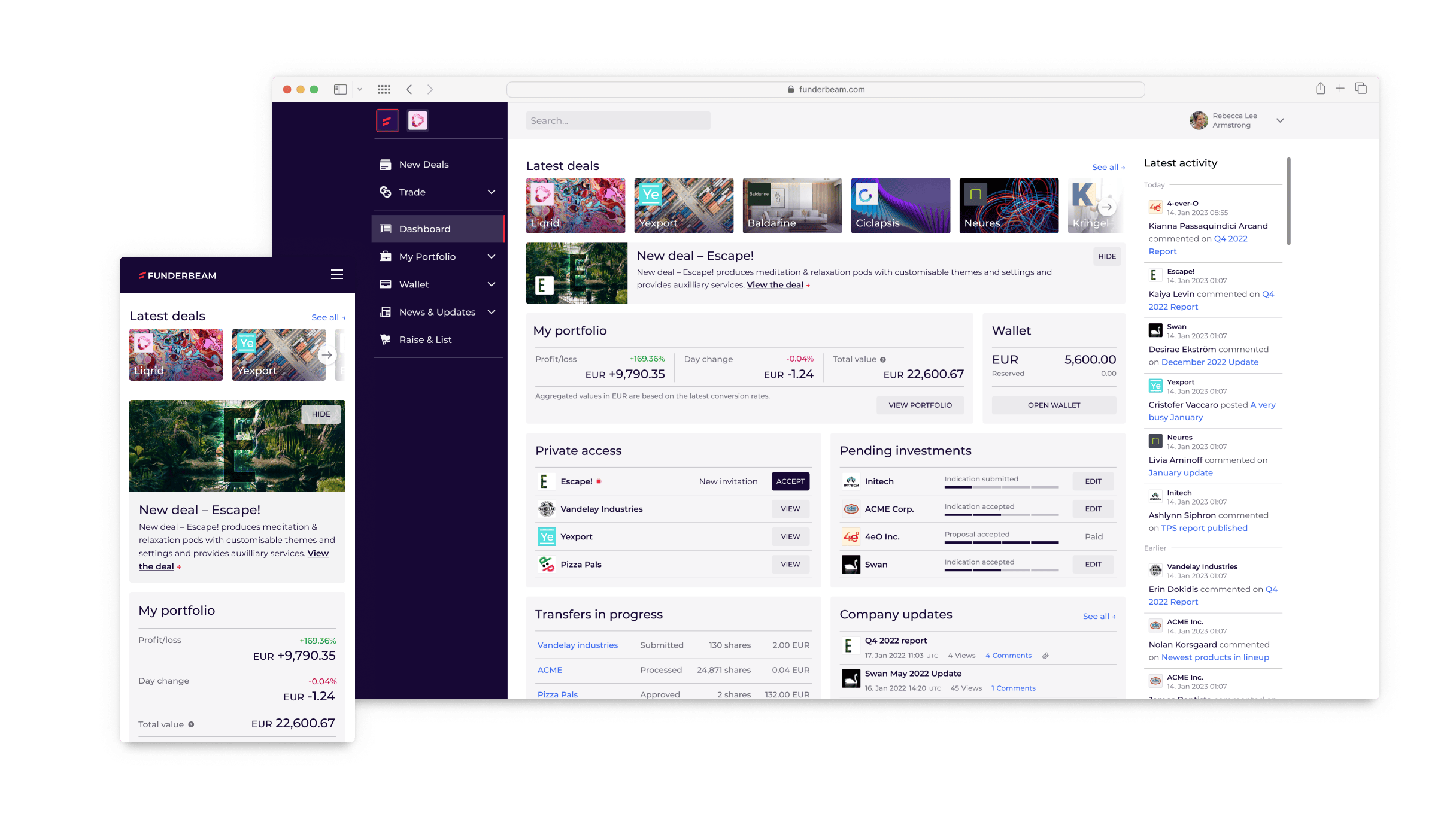The width and height of the screenshot is (1456, 819).
Task: Expand the Wallet sidebar chevron
Action: pos(492,284)
